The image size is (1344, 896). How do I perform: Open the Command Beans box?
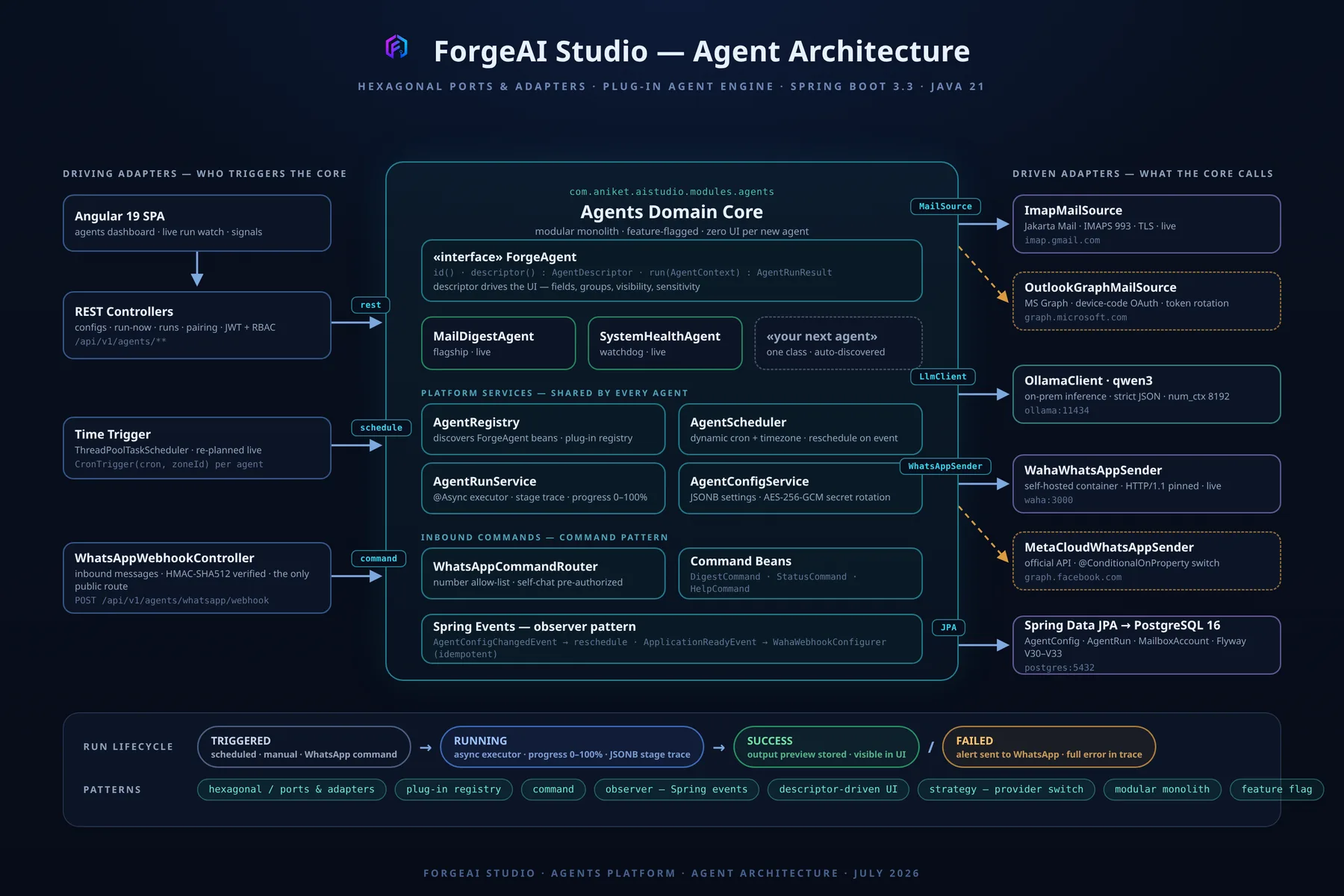tap(800, 573)
